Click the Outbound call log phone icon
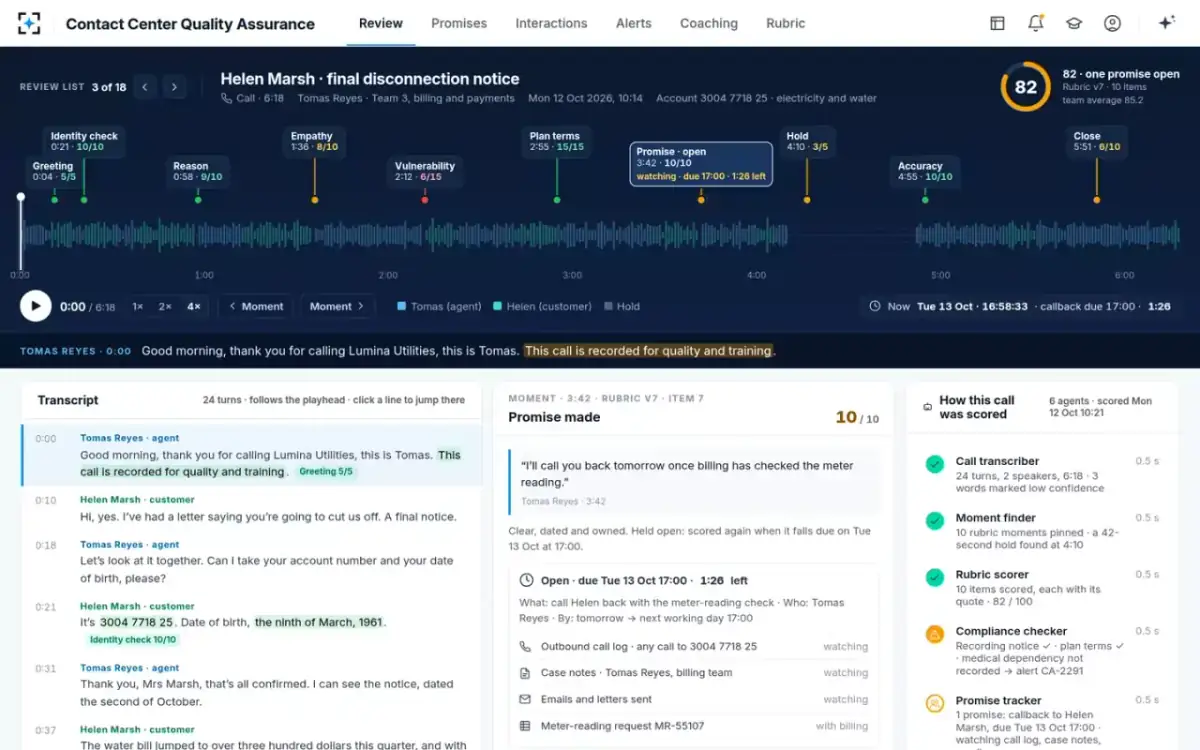Viewport: 1200px width, 750px height. [526, 646]
